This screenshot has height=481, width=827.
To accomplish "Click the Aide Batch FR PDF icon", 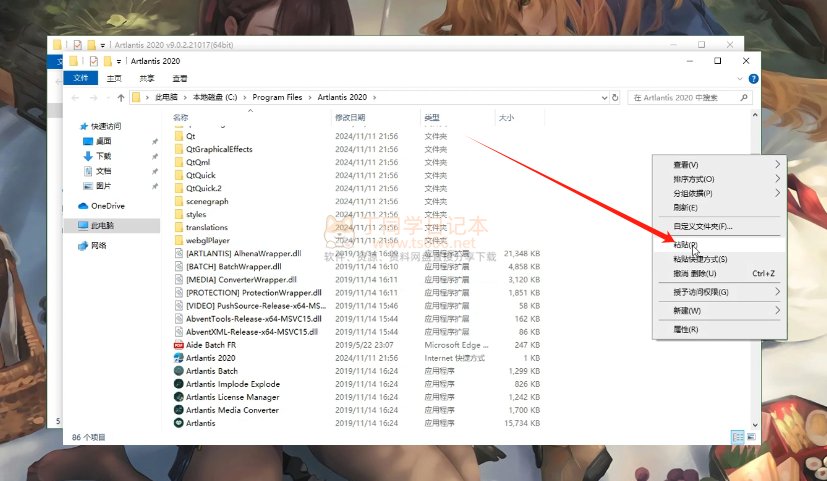I will [x=178, y=345].
